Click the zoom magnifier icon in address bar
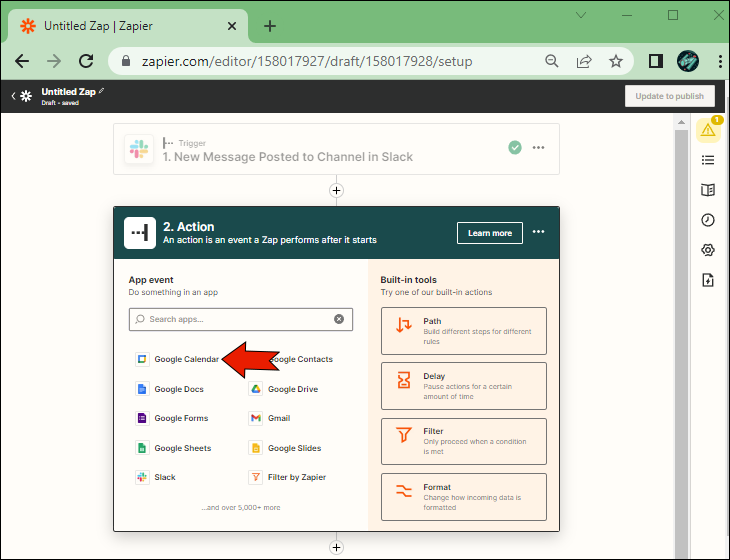This screenshot has height=560, width=730. click(552, 61)
